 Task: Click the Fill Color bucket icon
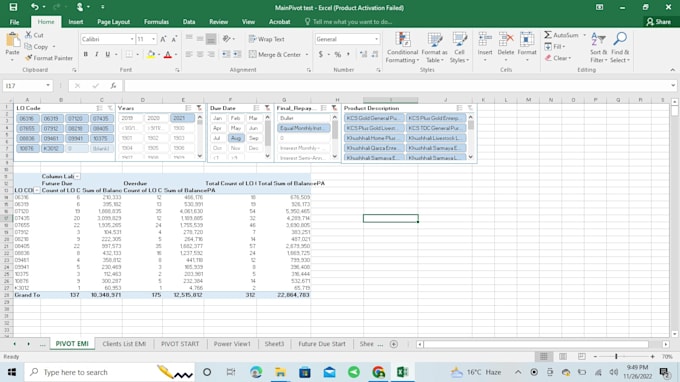(150, 54)
